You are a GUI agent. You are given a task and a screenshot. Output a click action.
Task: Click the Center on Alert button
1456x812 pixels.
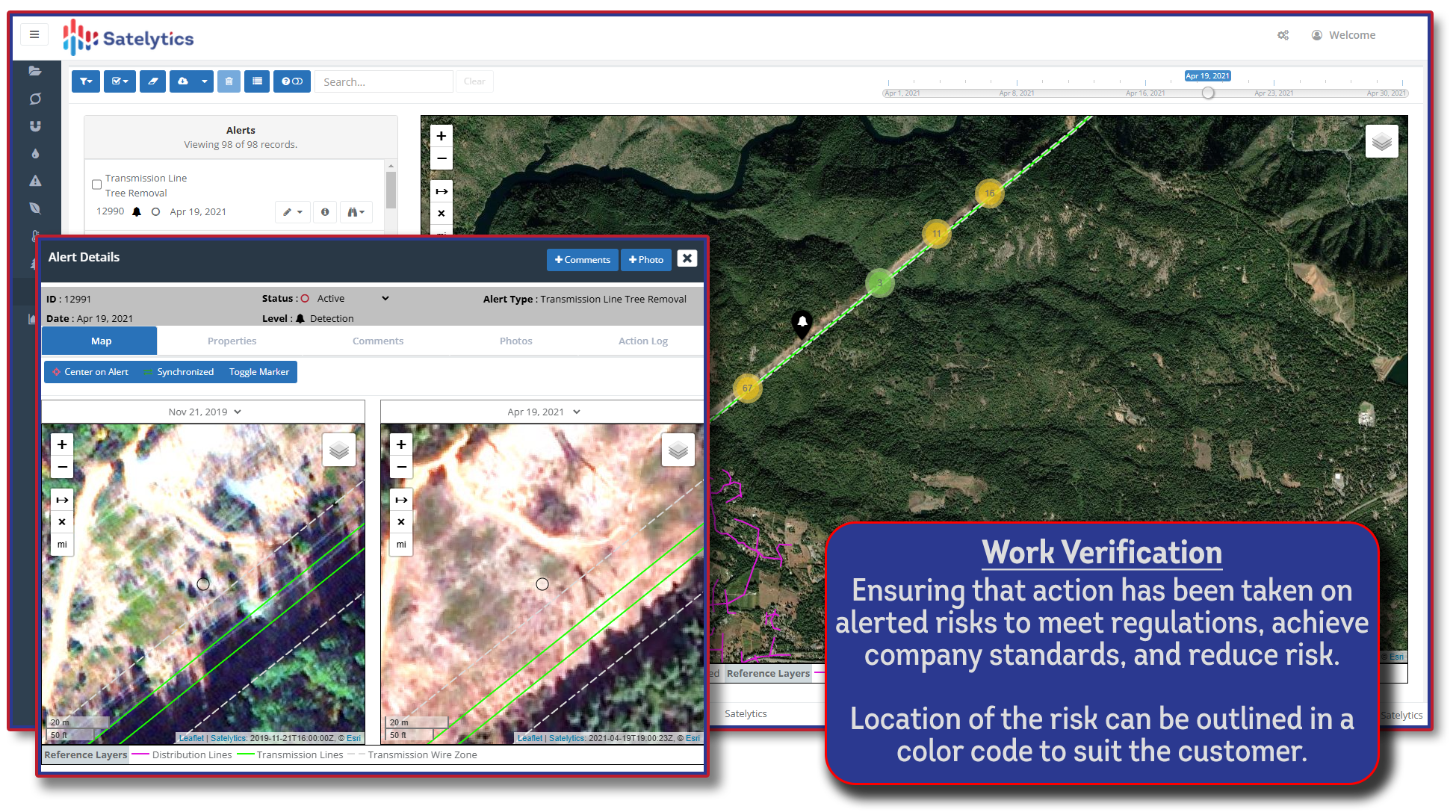90,372
